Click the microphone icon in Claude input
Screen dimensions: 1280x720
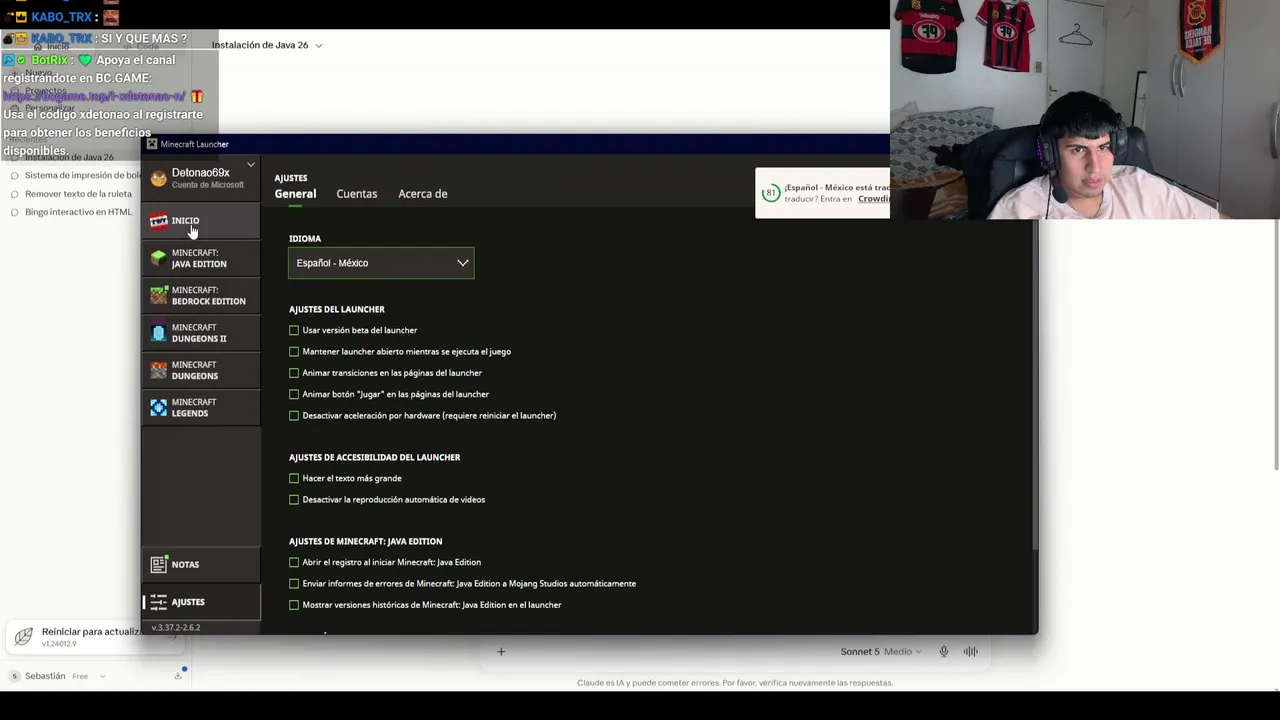coord(943,652)
